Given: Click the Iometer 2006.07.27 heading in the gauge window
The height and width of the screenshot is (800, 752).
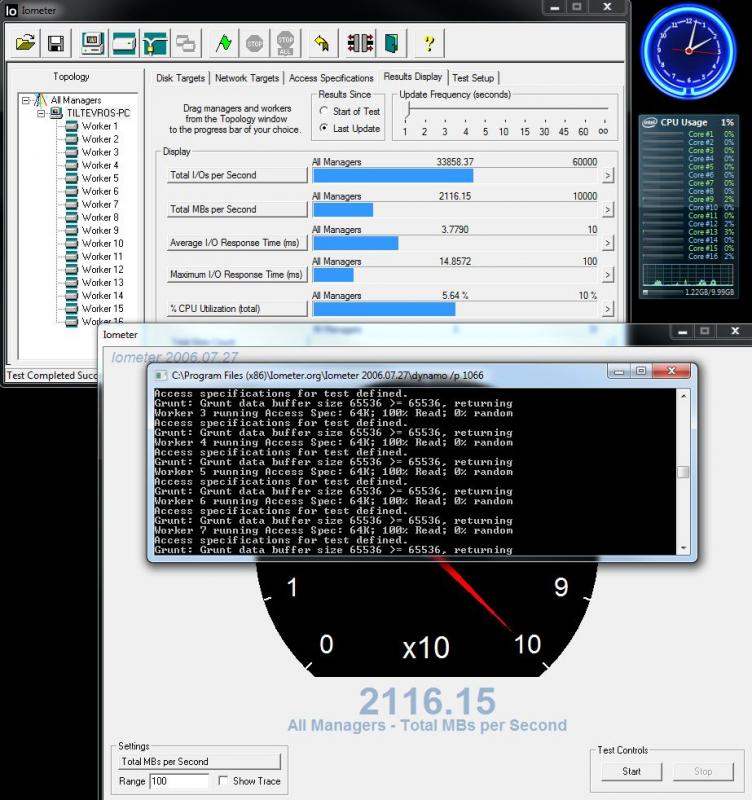Looking at the screenshot, I should 174,357.
